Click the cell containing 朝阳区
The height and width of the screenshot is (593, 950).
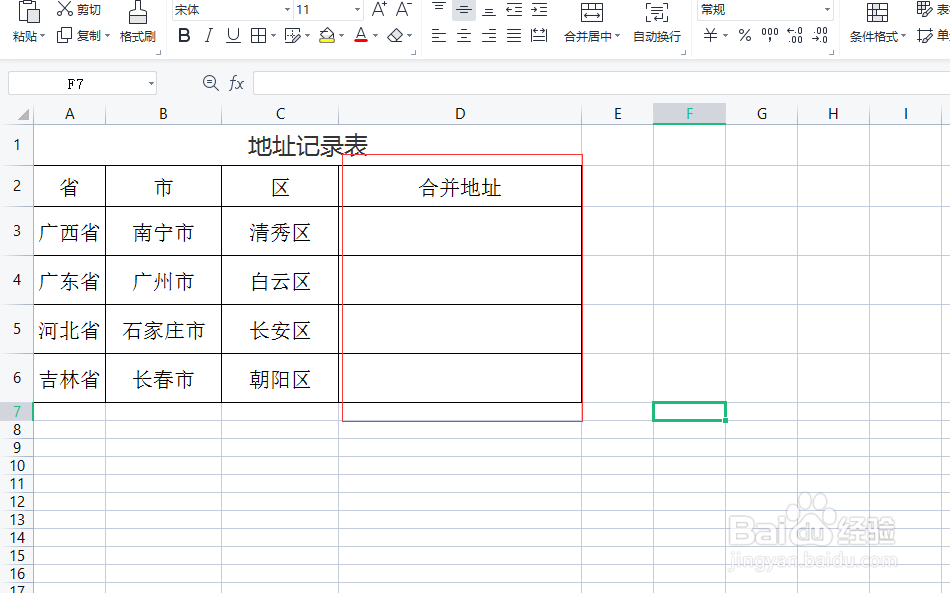point(280,379)
